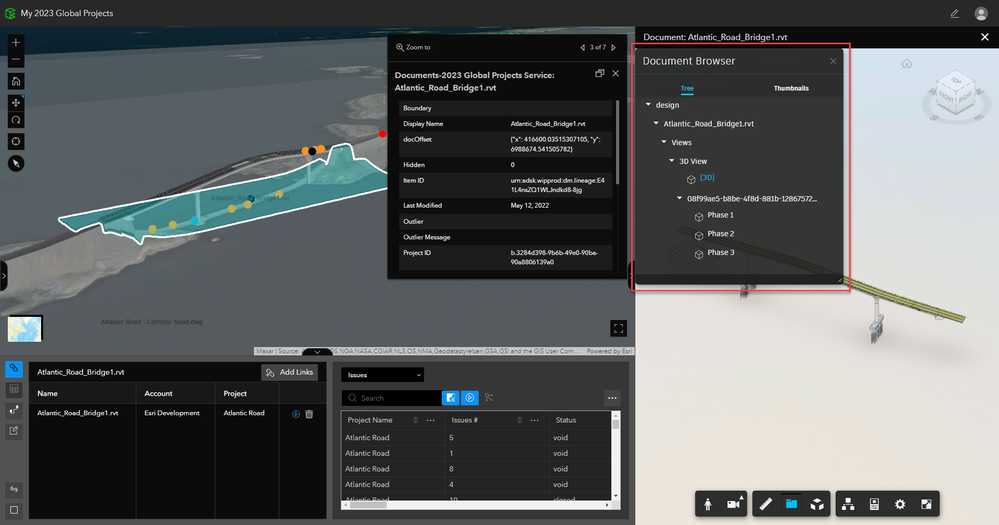Viewport: 999px width, 525px height.
Task: Collapse the bottom panel with the chevron
Action: click(317, 352)
